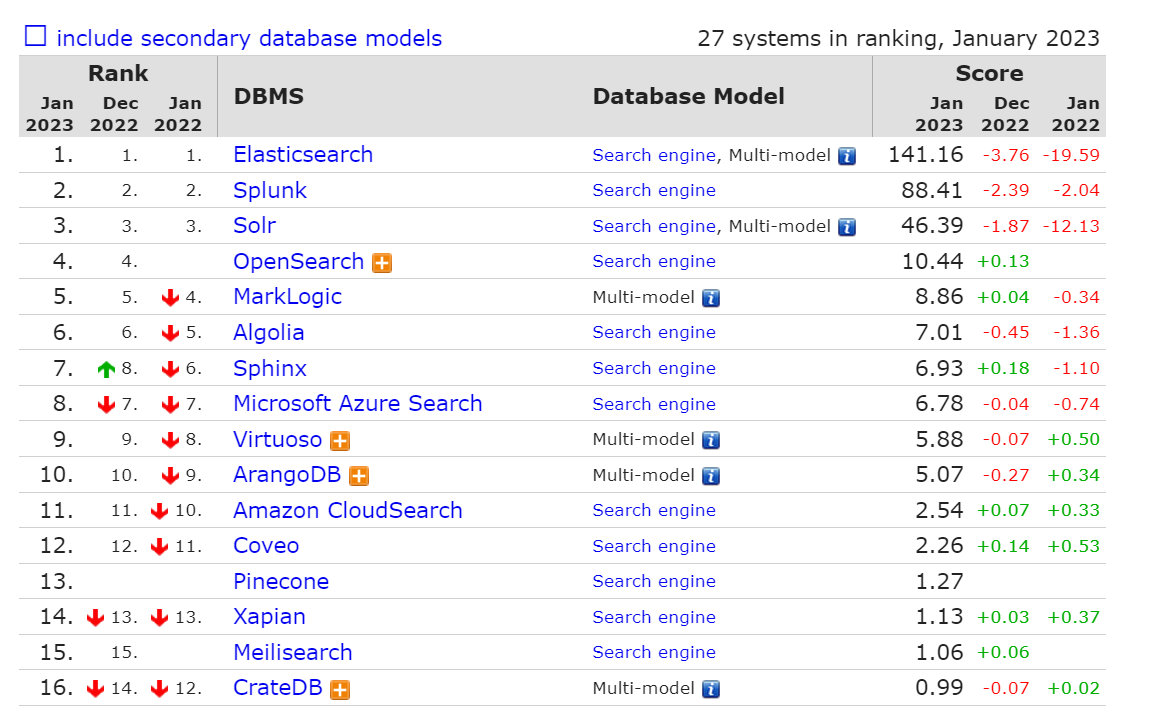This screenshot has height=710, width=1175.
Task: Open the Solr DBMS link
Action: 254,226
